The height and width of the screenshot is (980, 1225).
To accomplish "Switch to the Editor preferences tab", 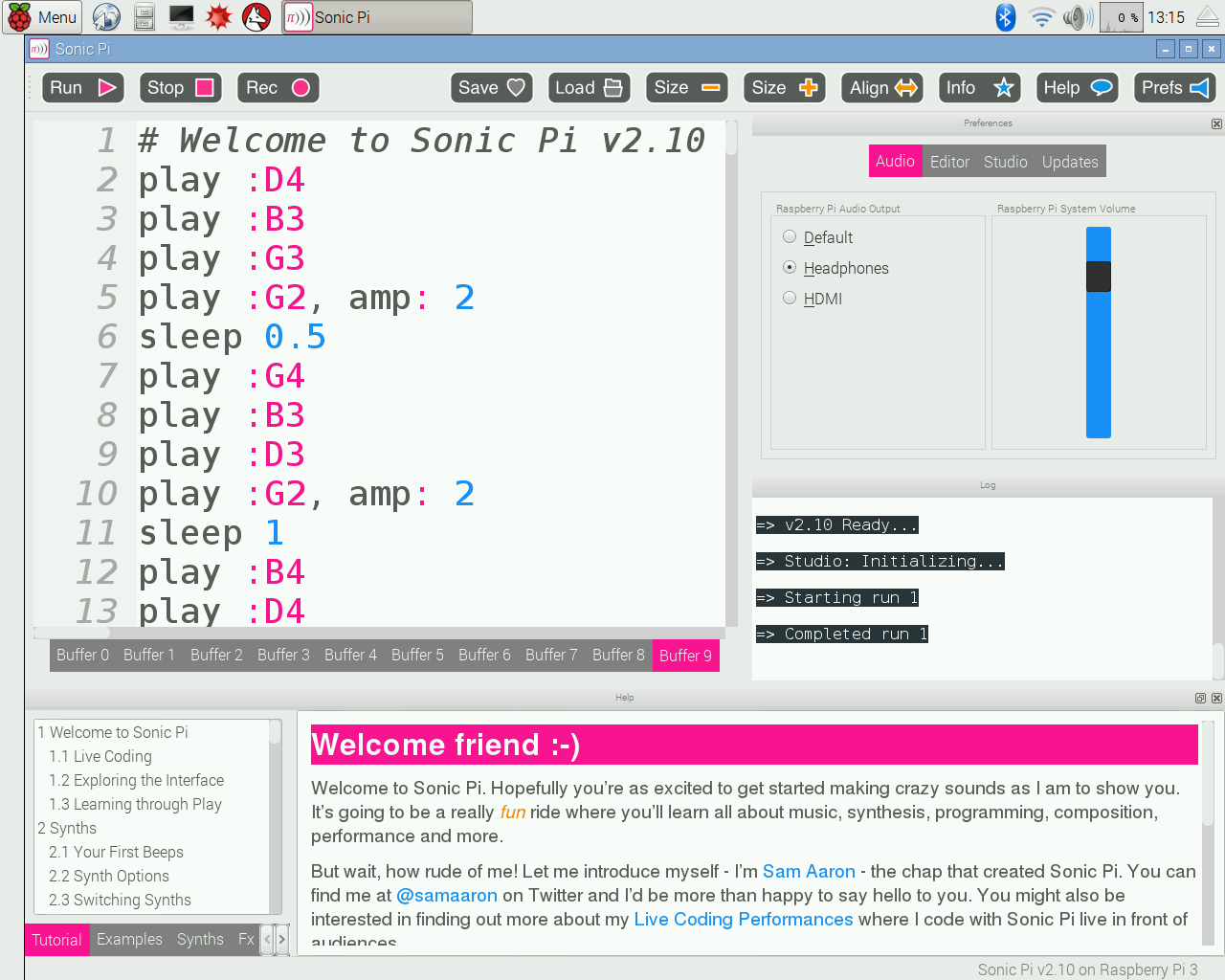I will coord(950,162).
